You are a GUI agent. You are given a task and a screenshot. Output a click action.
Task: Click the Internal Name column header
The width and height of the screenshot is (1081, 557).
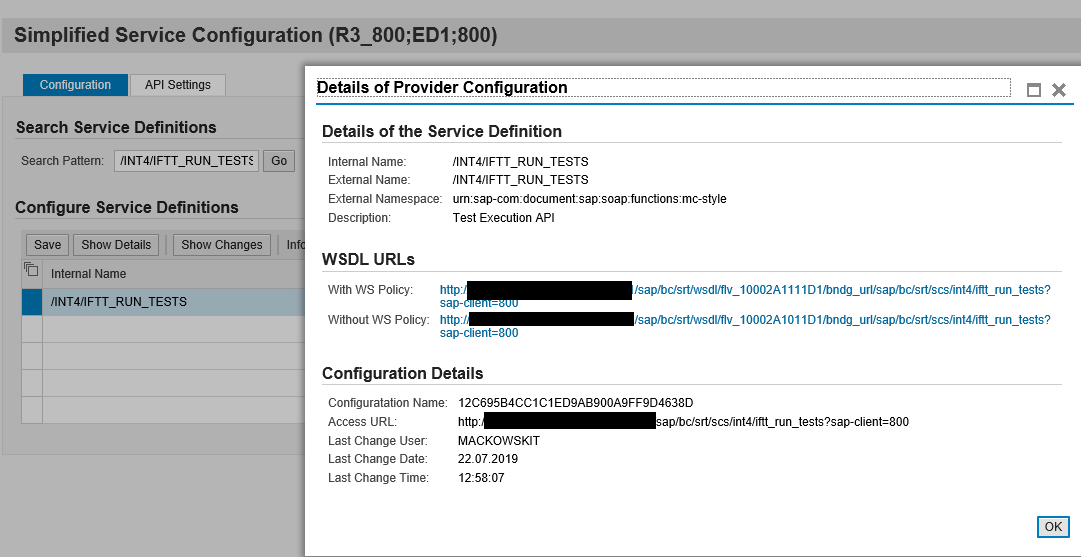(x=89, y=274)
